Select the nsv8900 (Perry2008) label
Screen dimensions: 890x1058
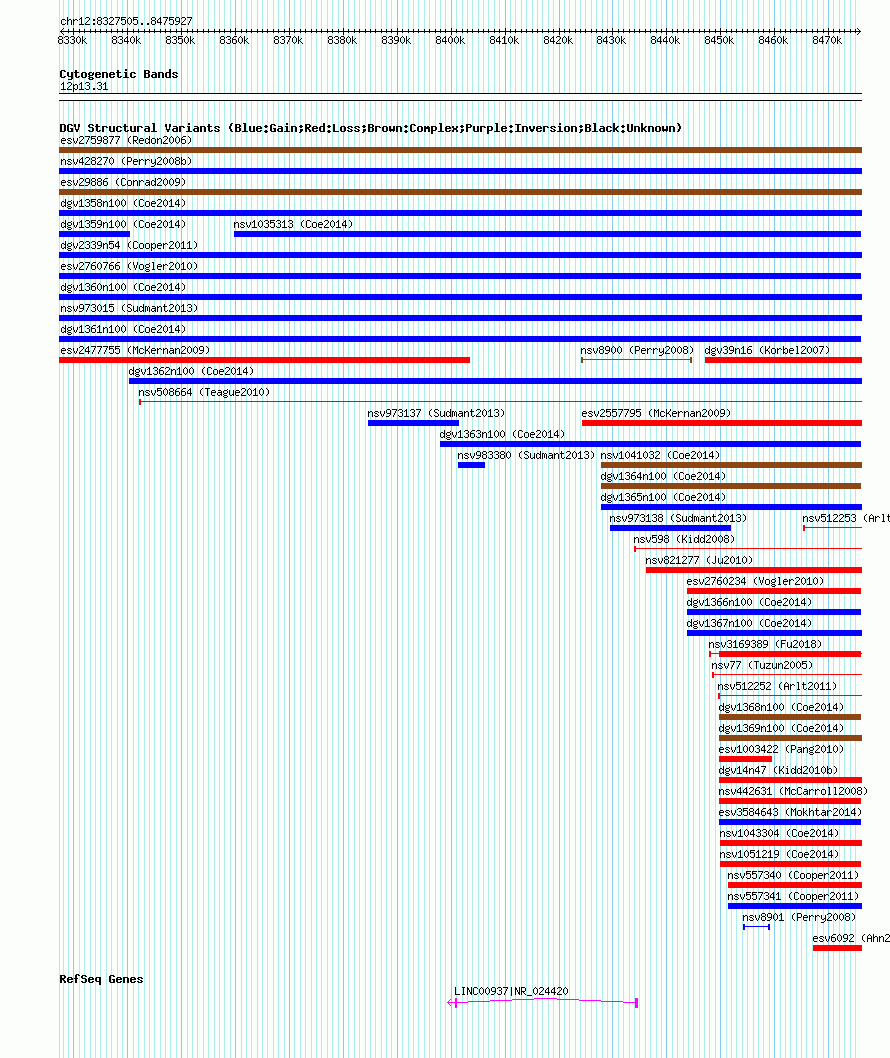pos(637,350)
